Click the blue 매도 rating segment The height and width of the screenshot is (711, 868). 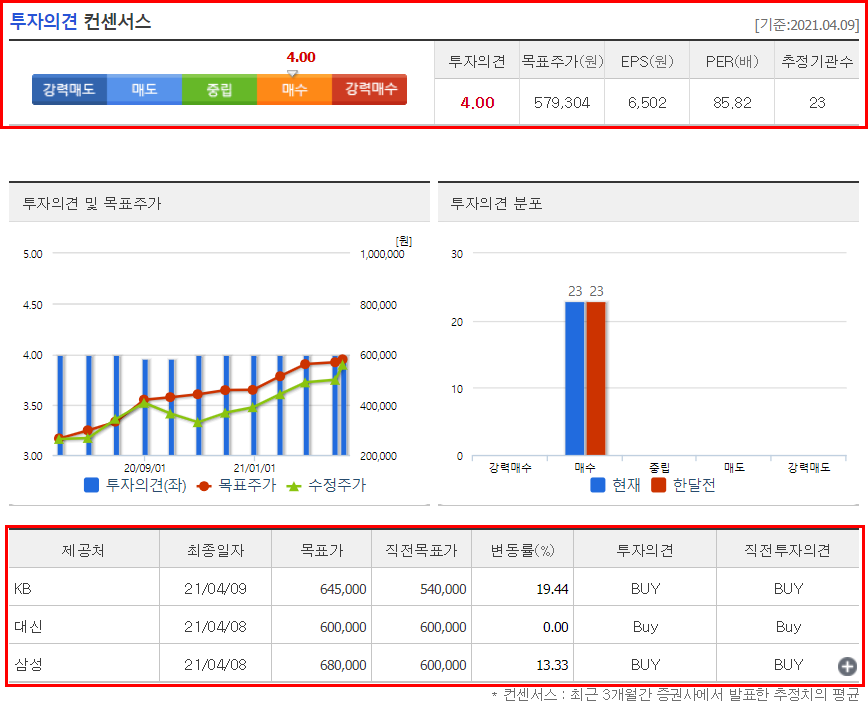tap(144, 89)
